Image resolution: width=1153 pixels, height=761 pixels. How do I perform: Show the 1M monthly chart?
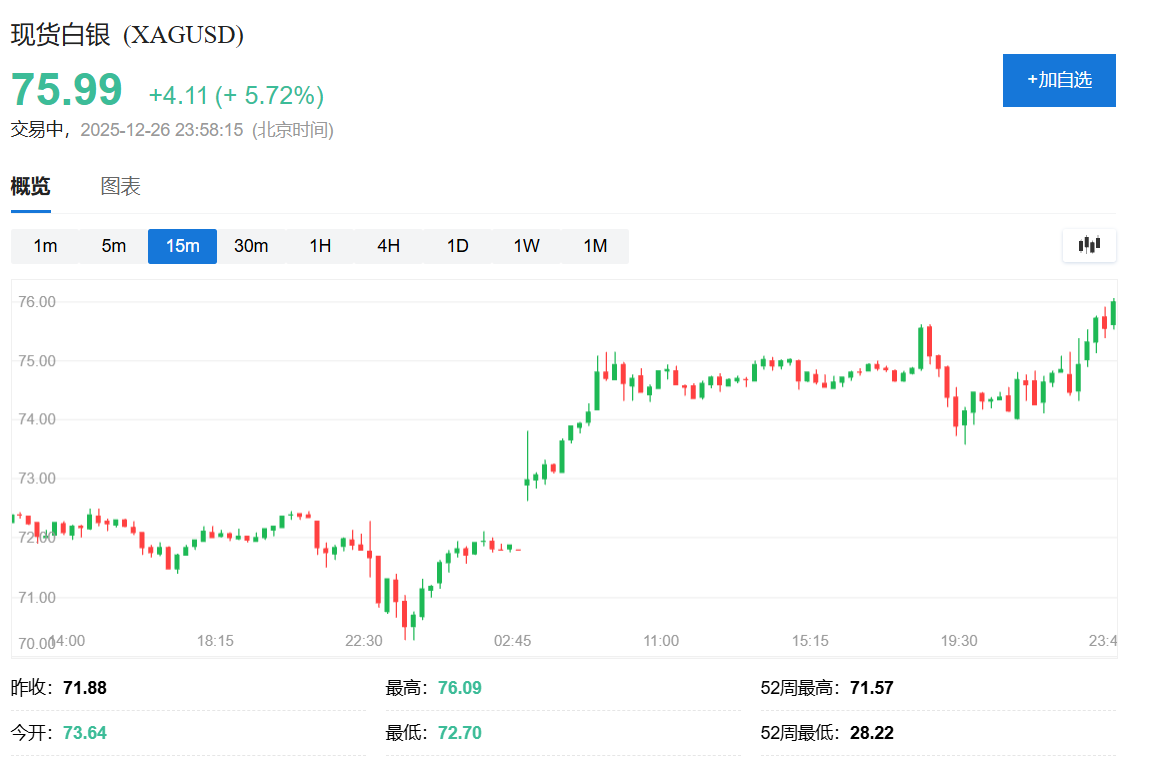pyautogui.click(x=595, y=246)
